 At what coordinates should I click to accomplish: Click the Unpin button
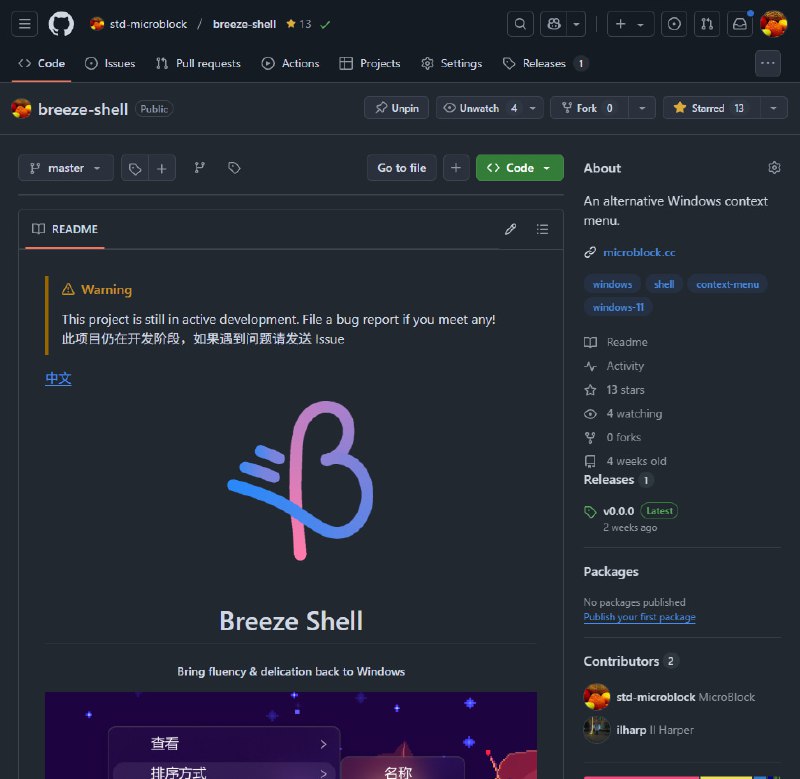pyautogui.click(x=396, y=108)
